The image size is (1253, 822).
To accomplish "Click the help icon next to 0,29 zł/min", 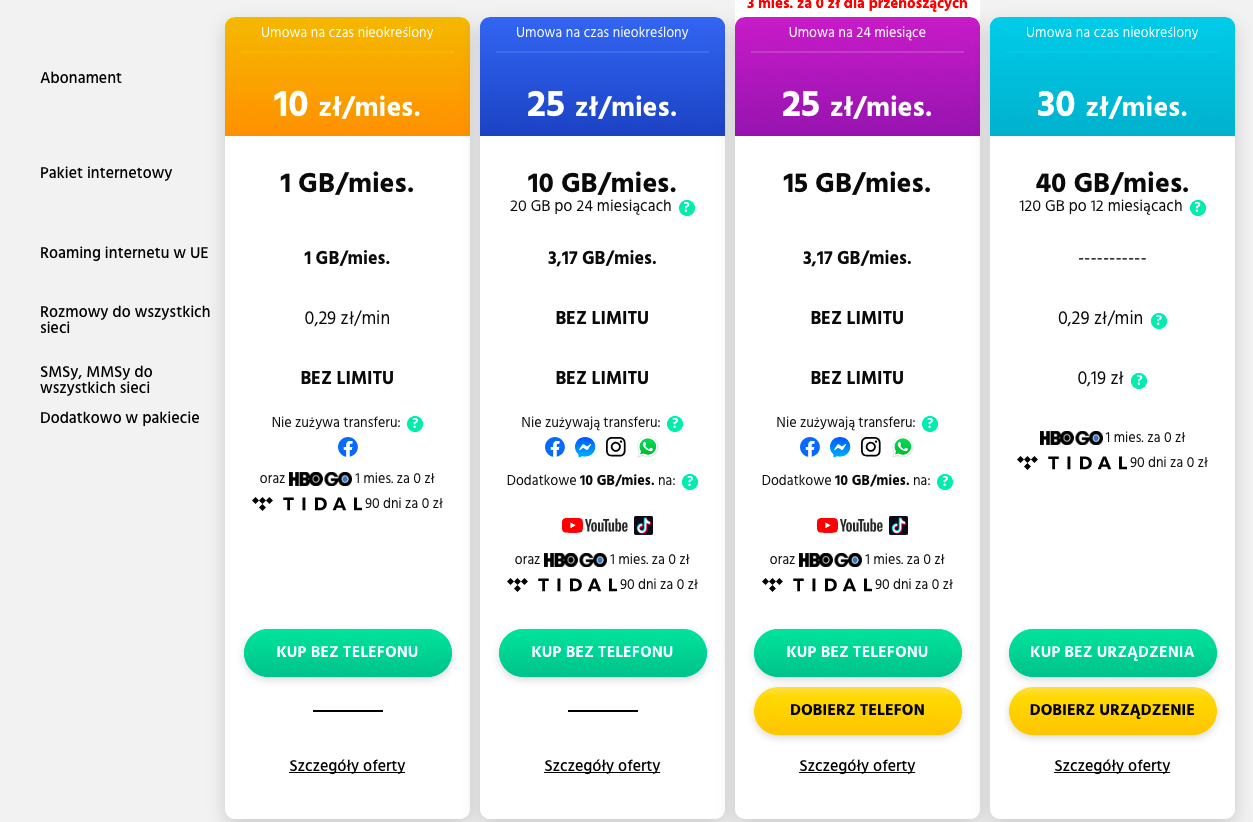I will [1159, 321].
